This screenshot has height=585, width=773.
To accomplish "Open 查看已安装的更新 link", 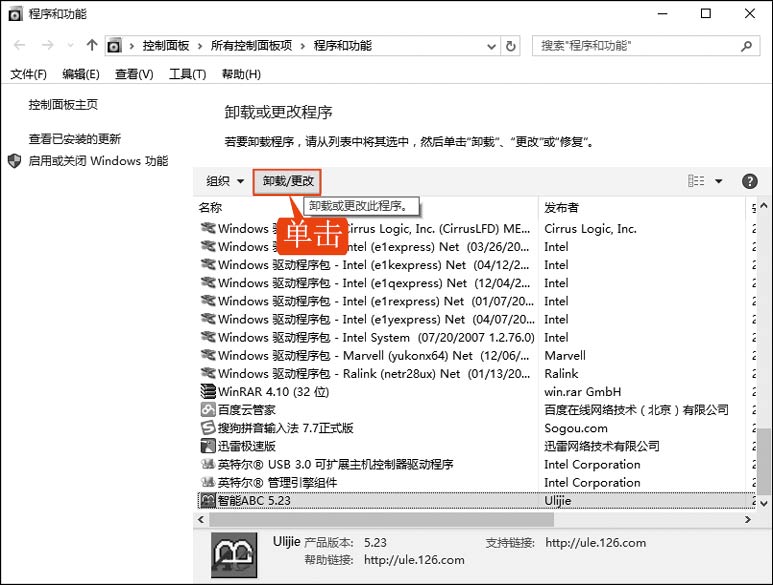I will click(x=74, y=139).
